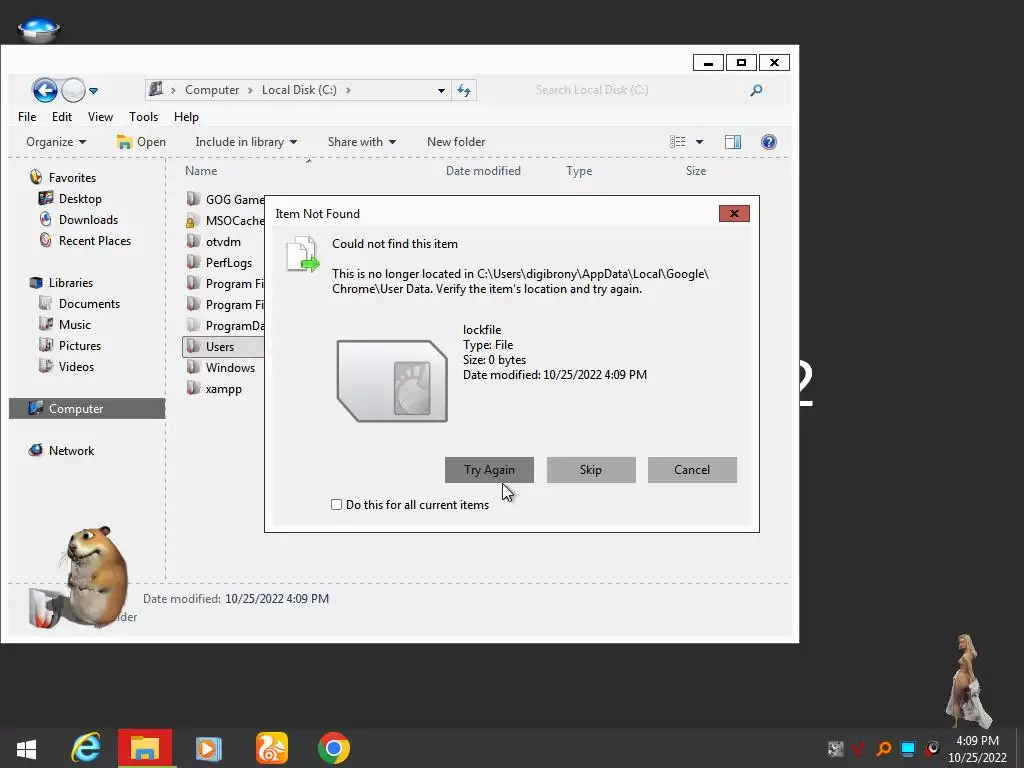This screenshot has width=1024, height=768.
Task: Expand the Organize dropdown
Action: coord(56,142)
